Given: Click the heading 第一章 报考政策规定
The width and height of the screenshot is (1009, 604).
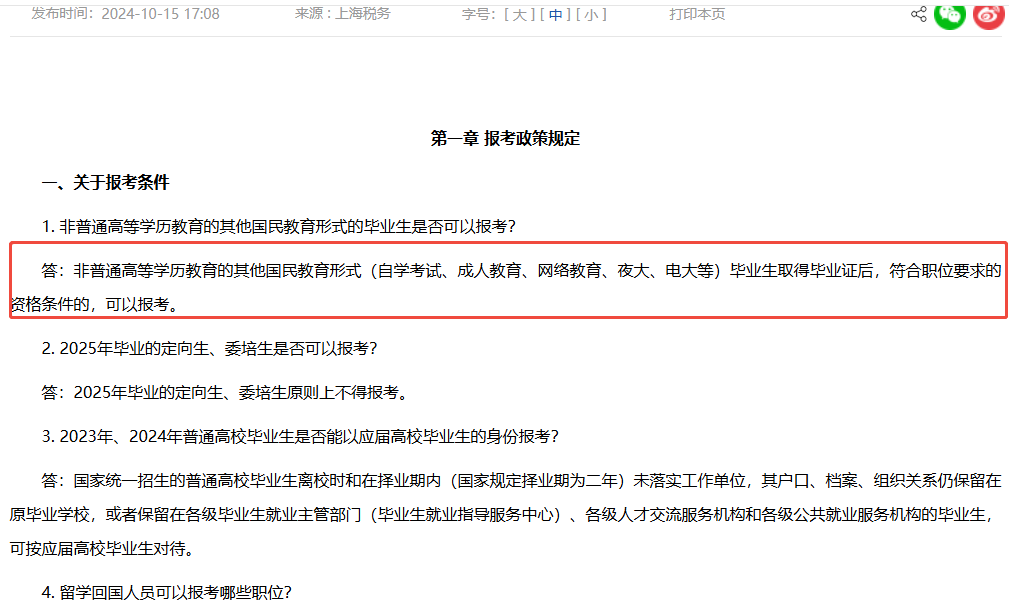Looking at the screenshot, I should (505, 138).
